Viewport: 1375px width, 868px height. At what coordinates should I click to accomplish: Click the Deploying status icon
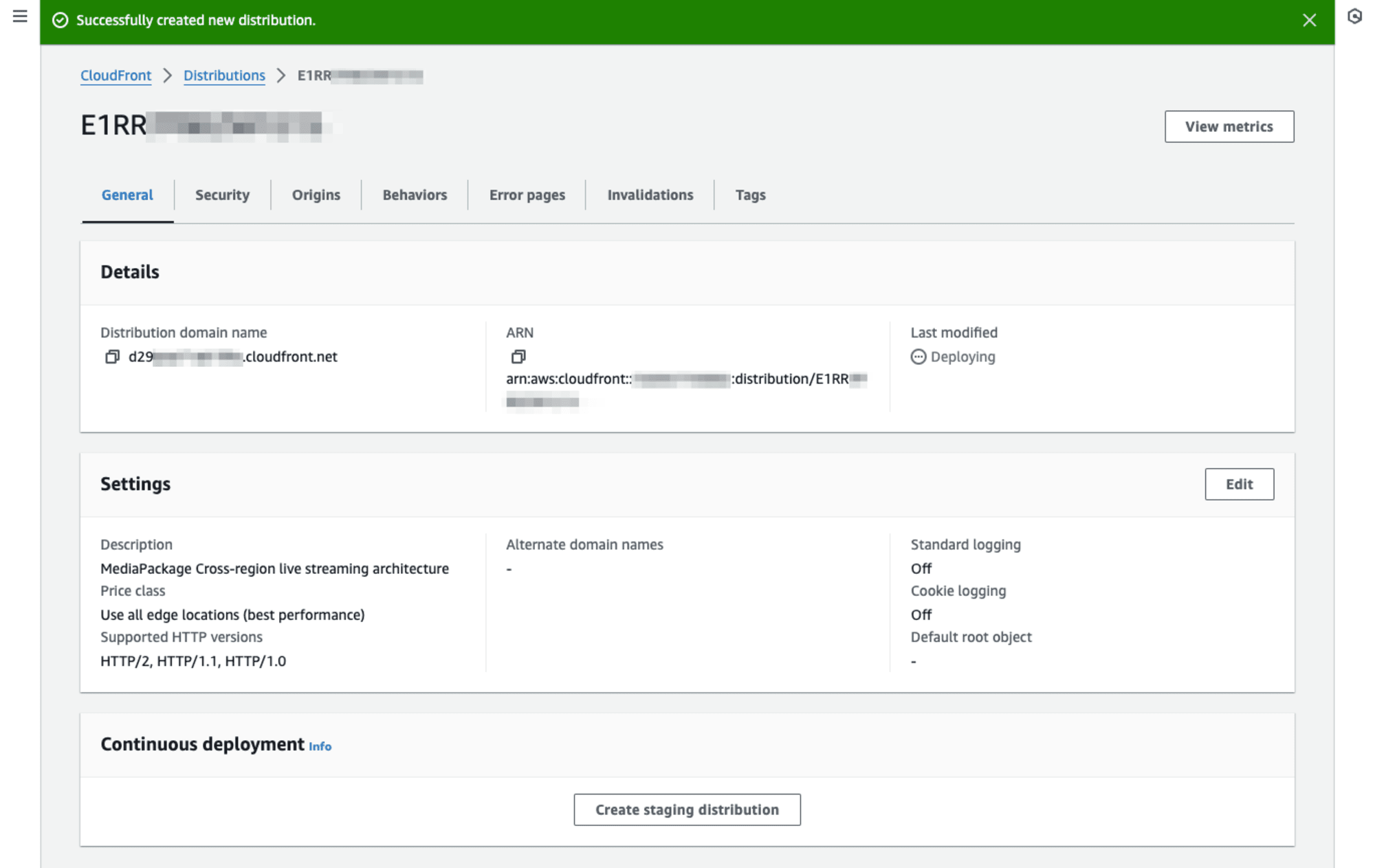tap(918, 357)
